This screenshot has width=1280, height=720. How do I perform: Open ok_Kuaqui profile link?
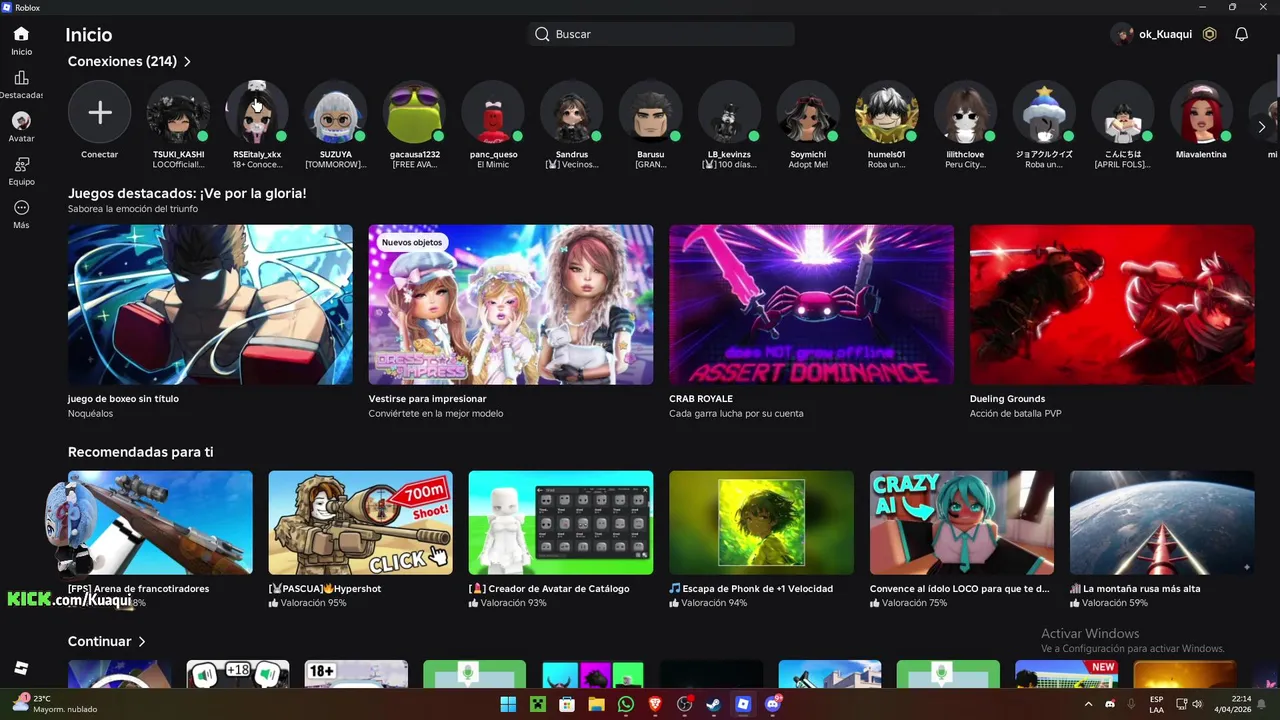(1152, 34)
